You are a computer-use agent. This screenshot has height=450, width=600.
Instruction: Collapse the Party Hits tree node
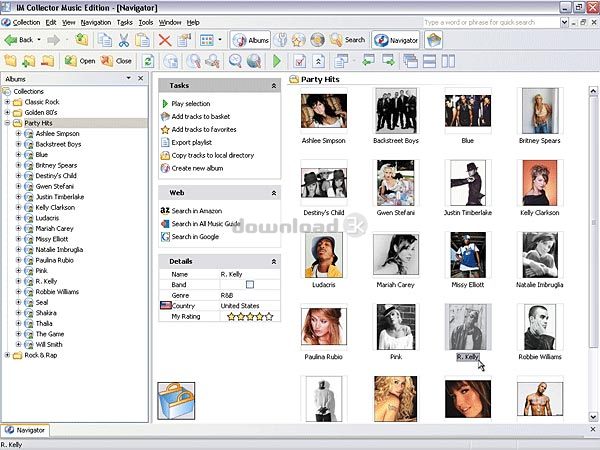[7, 123]
